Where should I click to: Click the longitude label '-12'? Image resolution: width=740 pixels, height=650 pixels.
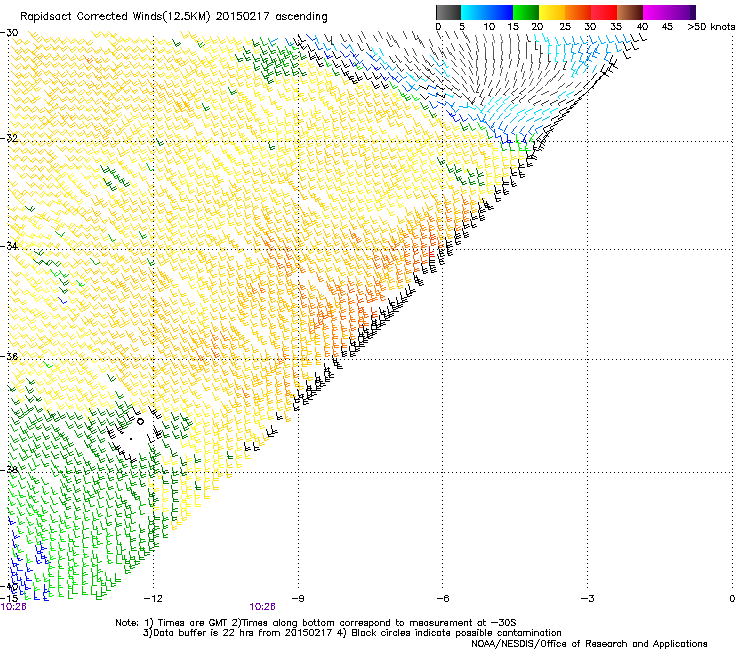pyautogui.click(x=153, y=599)
